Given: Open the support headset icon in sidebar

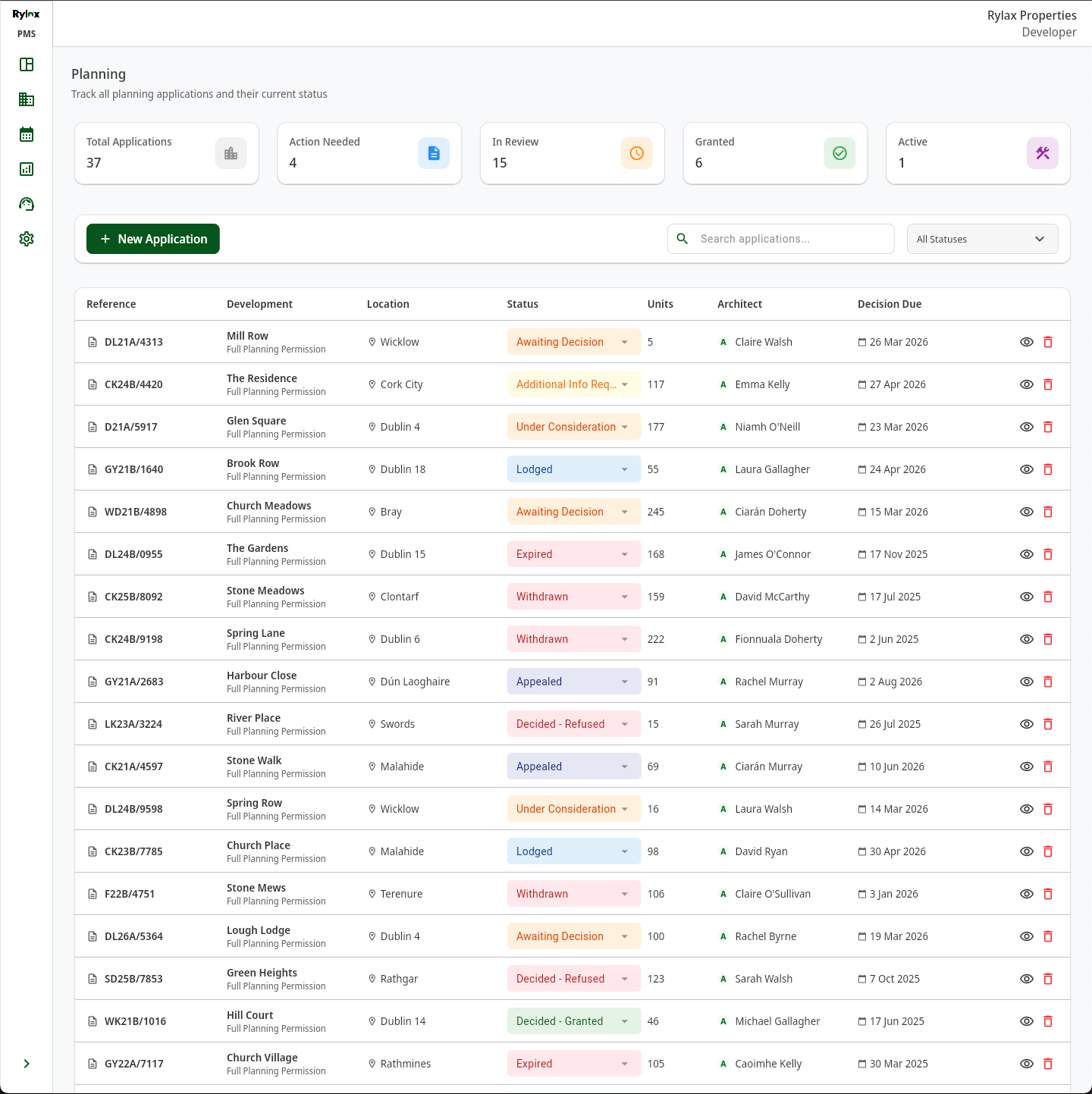Looking at the screenshot, I should [27, 204].
